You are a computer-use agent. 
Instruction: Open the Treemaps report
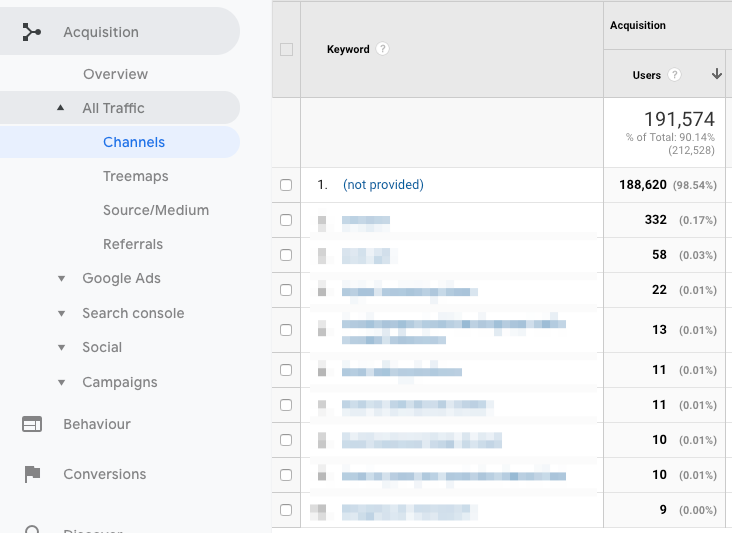pos(135,176)
